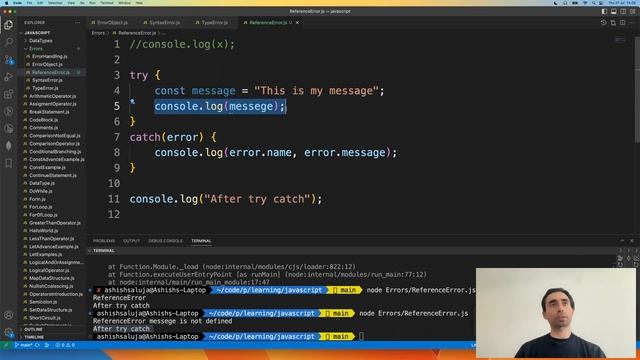Click open changes icon in editor toolbar

[x=613, y=23]
